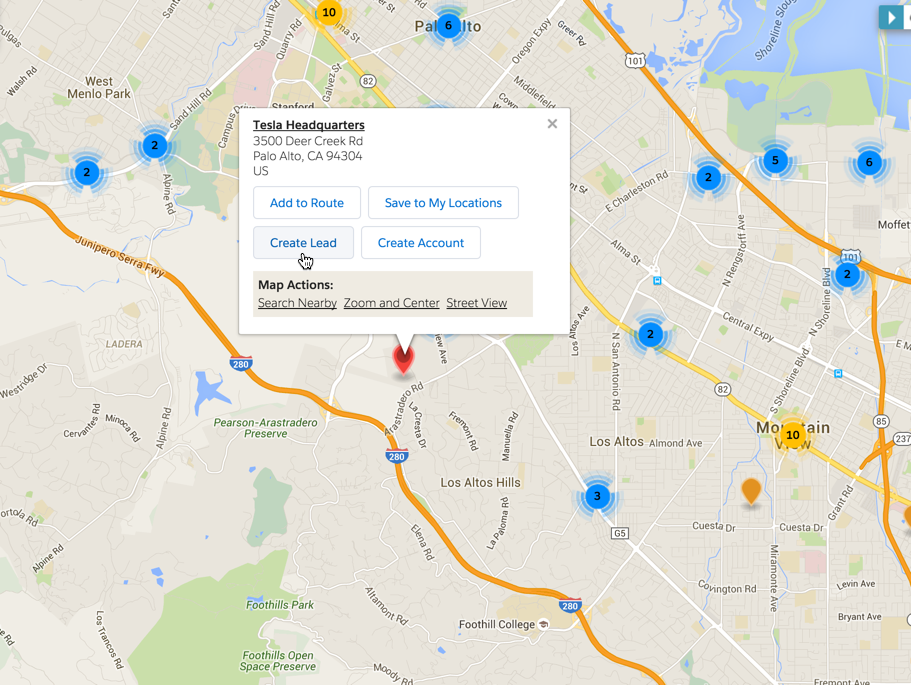This screenshot has width=911, height=685.
Task: Choose the Zoom and Center action
Action: pyautogui.click(x=392, y=303)
